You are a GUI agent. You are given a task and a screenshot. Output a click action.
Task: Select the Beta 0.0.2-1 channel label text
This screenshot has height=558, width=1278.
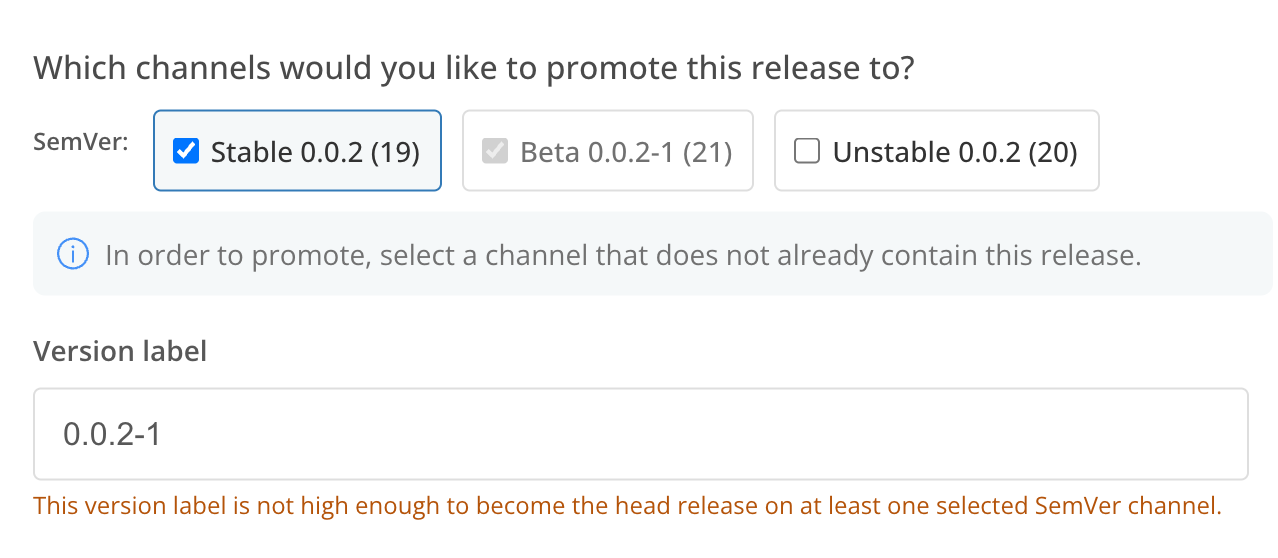(x=596, y=152)
